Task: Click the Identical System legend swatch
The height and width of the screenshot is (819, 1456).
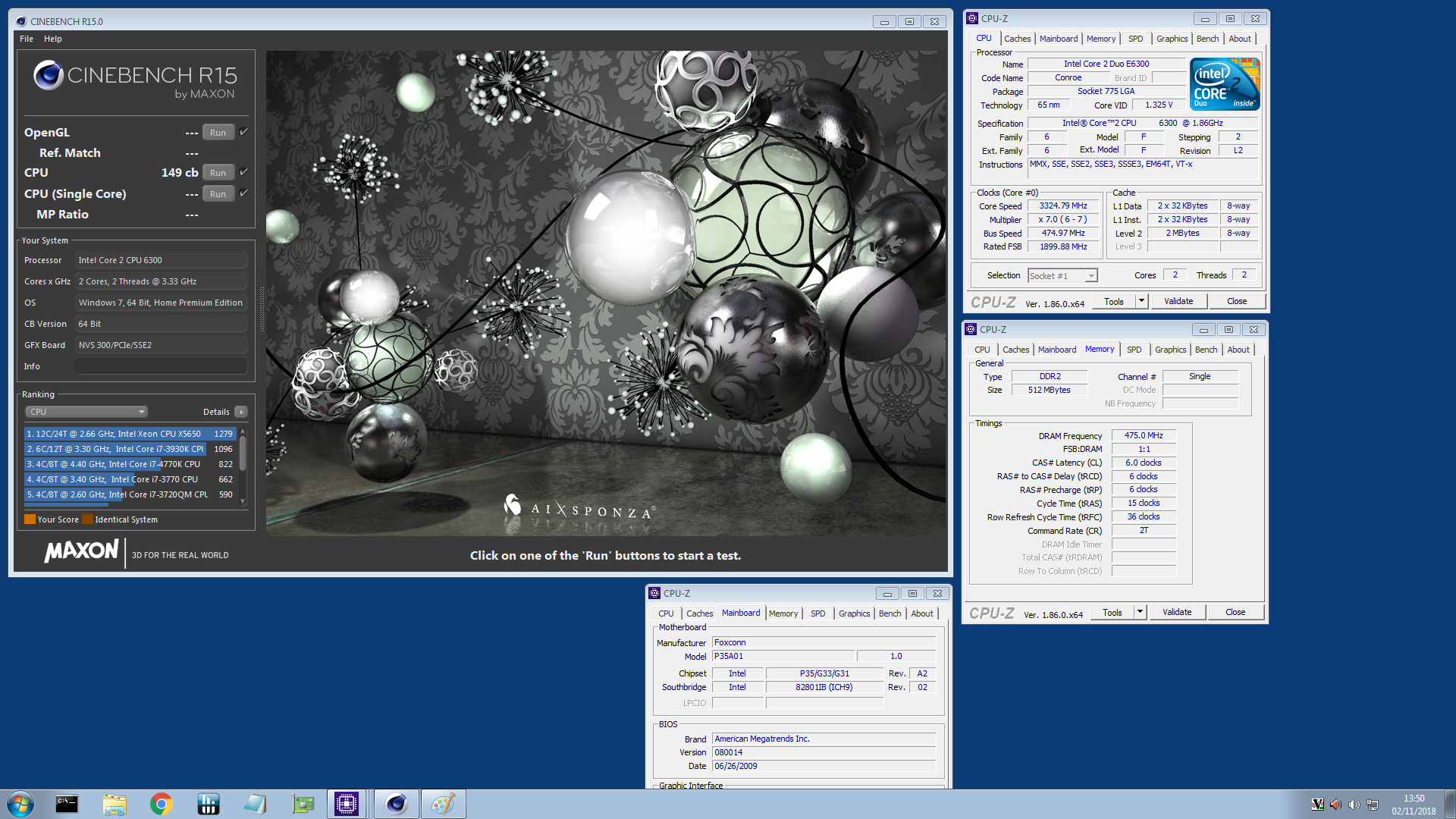Action: 87,519
